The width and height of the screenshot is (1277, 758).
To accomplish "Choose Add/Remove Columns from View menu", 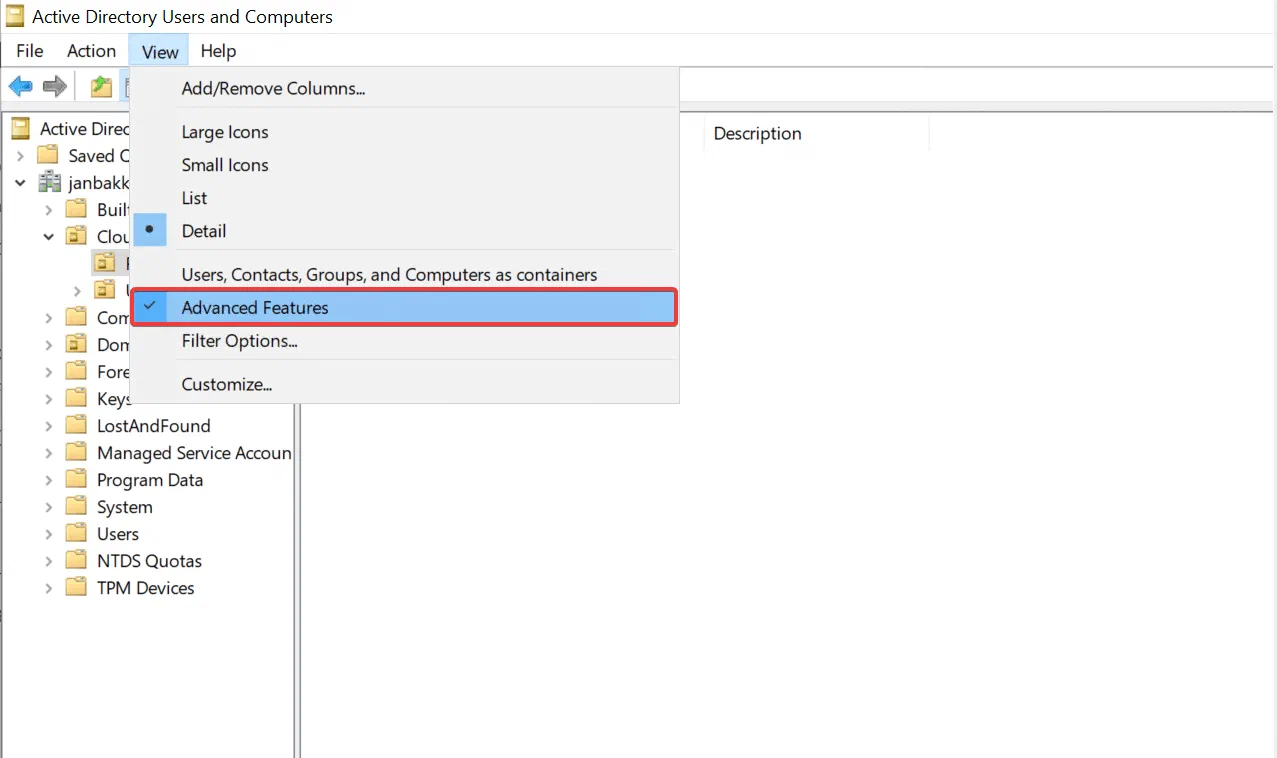I will point(405,88).
